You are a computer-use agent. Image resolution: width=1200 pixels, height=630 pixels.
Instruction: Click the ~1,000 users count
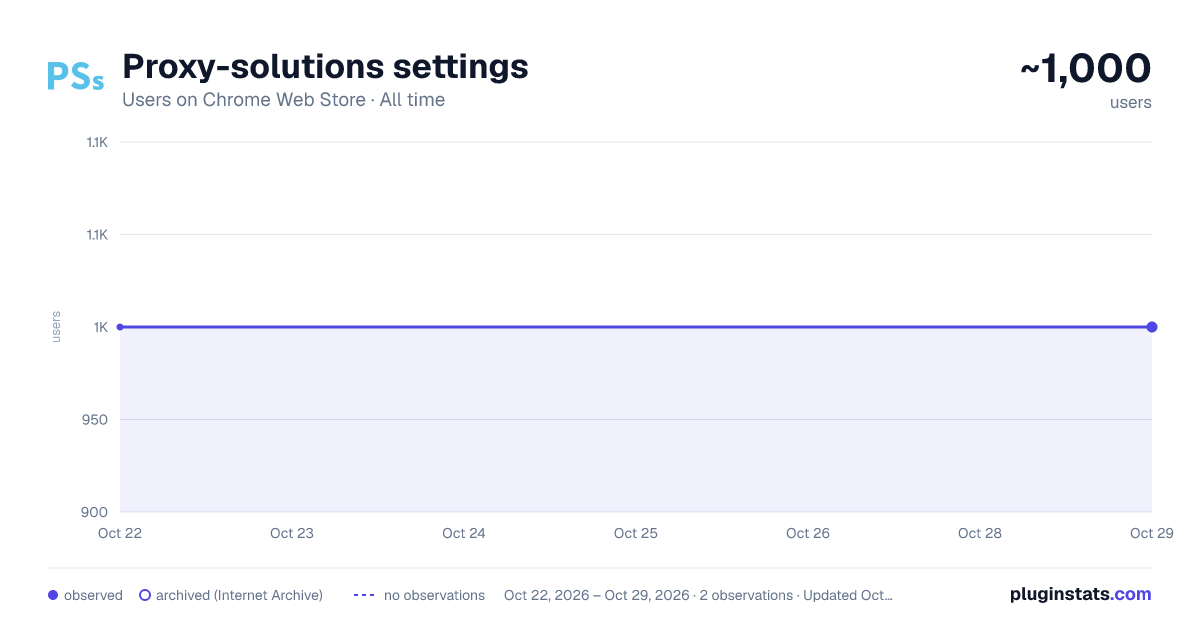(x=1086, y=69)
